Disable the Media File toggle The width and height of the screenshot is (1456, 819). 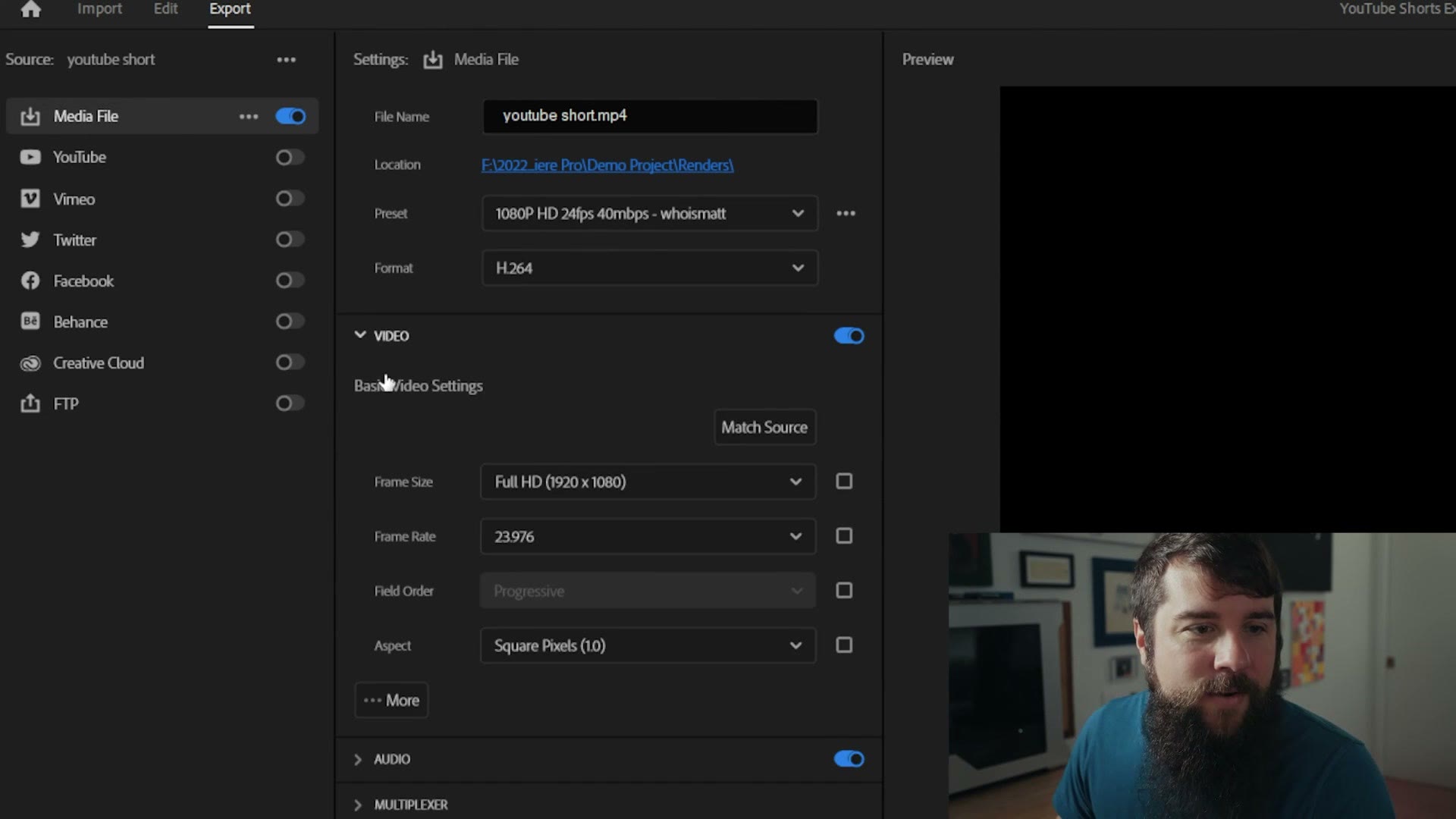[x=290, y=116]
